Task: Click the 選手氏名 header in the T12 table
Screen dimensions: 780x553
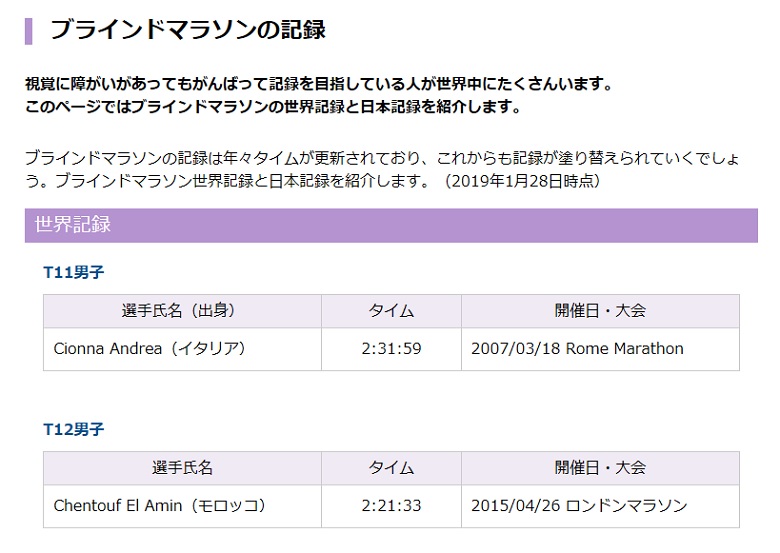Action: [183, 468]
